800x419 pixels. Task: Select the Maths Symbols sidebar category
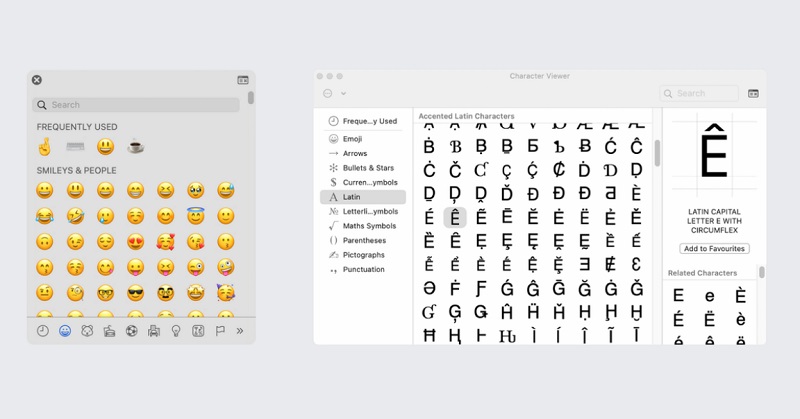coord(369,226)
